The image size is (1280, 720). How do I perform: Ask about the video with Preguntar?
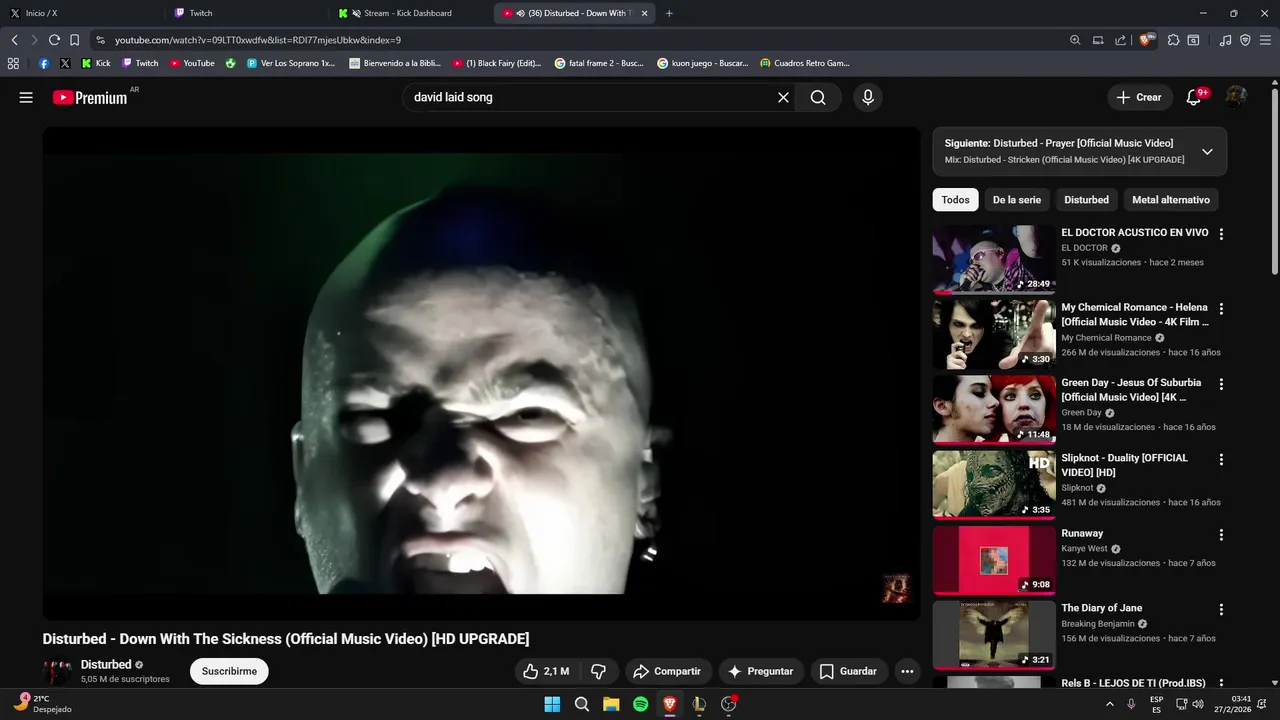[x=760, y=671]
